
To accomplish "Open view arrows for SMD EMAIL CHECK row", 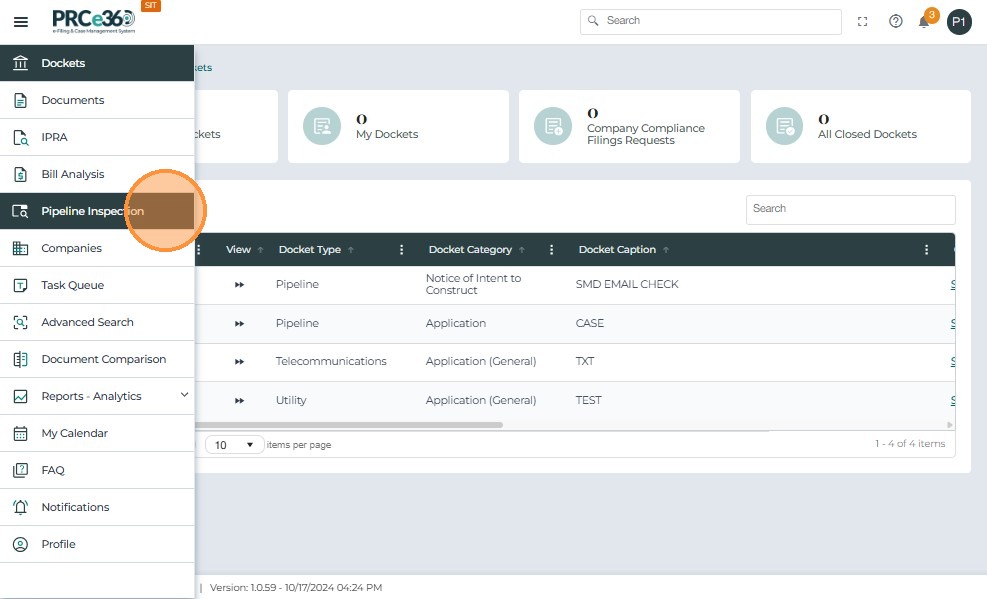I will pos(239,285).
